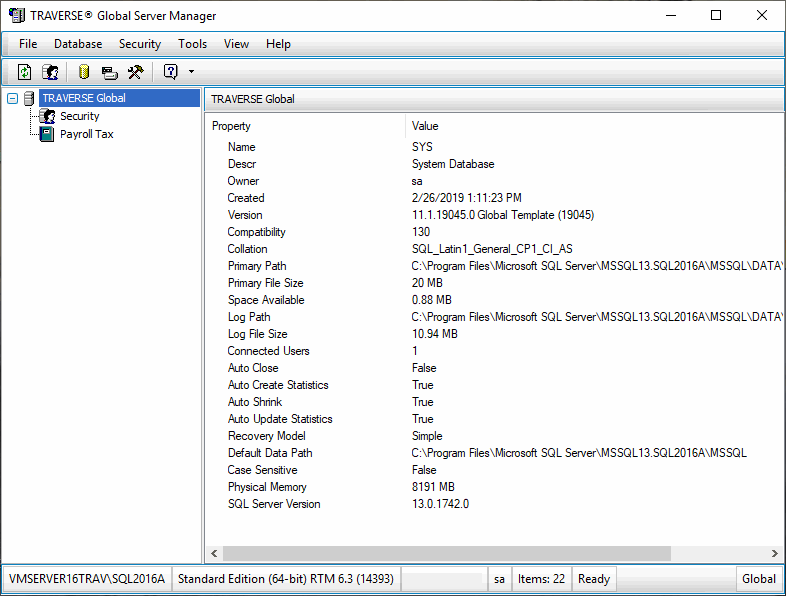Select the Physical Memory row

(494, 487)
